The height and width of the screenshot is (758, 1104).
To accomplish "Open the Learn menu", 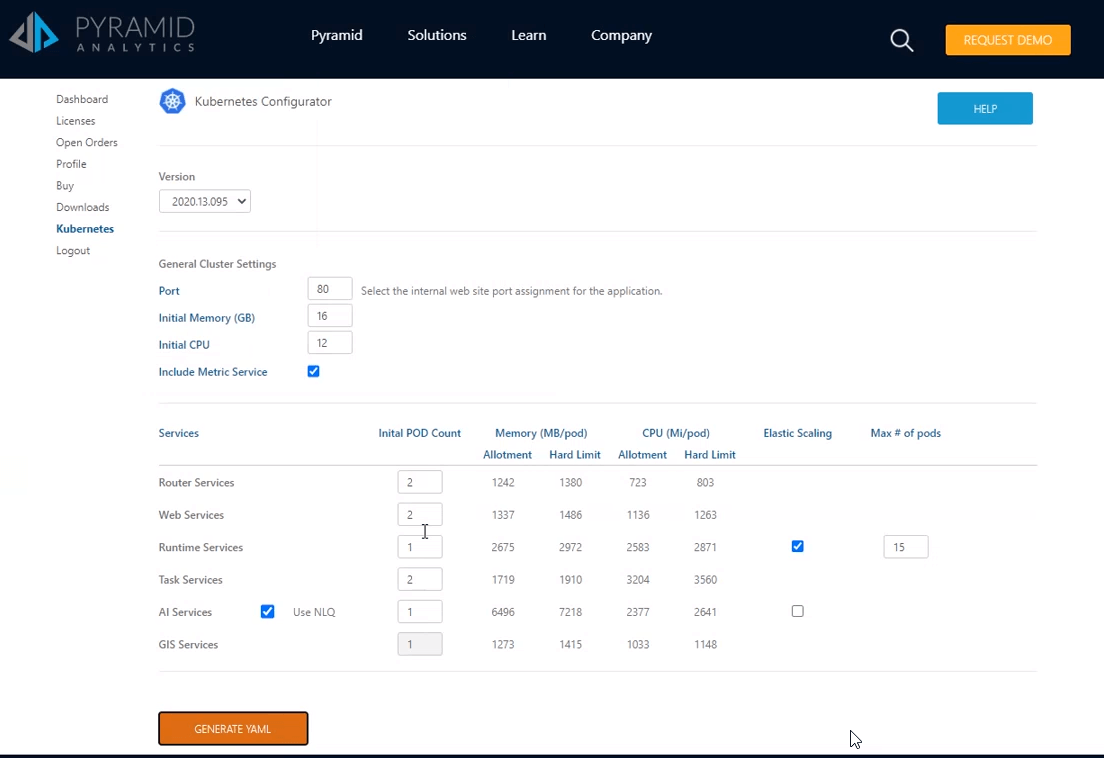I will coord(529,35).
